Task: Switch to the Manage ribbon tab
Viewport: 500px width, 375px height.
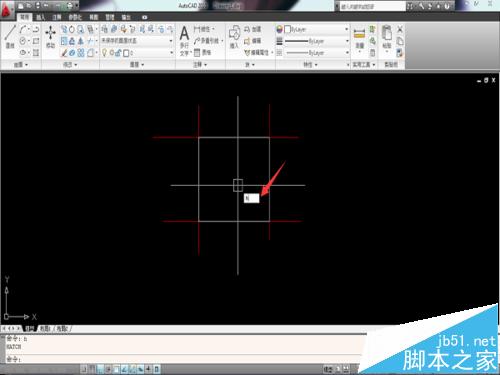Action: (110, 17)
